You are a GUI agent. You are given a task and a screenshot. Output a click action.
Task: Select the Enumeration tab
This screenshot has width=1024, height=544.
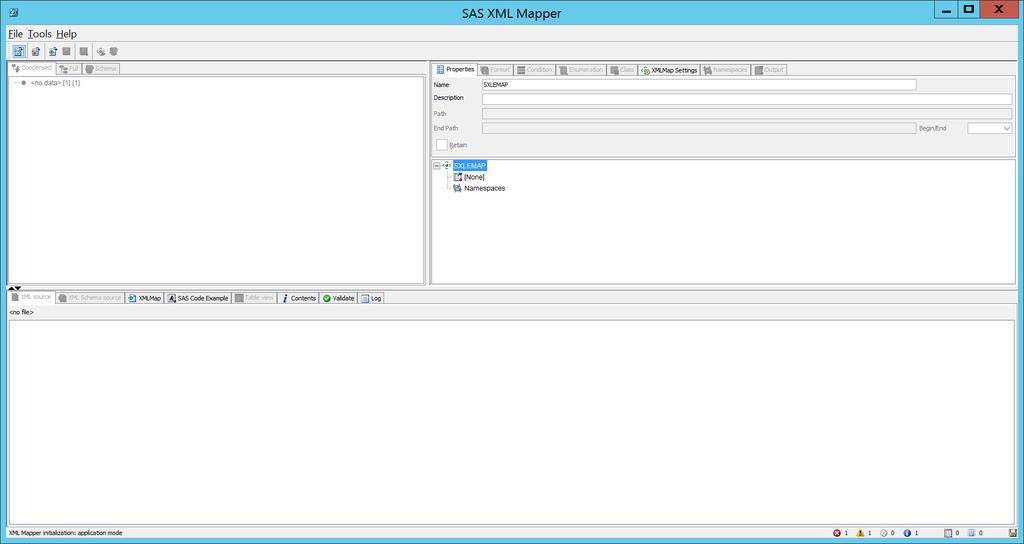click(x=581, y=70)
